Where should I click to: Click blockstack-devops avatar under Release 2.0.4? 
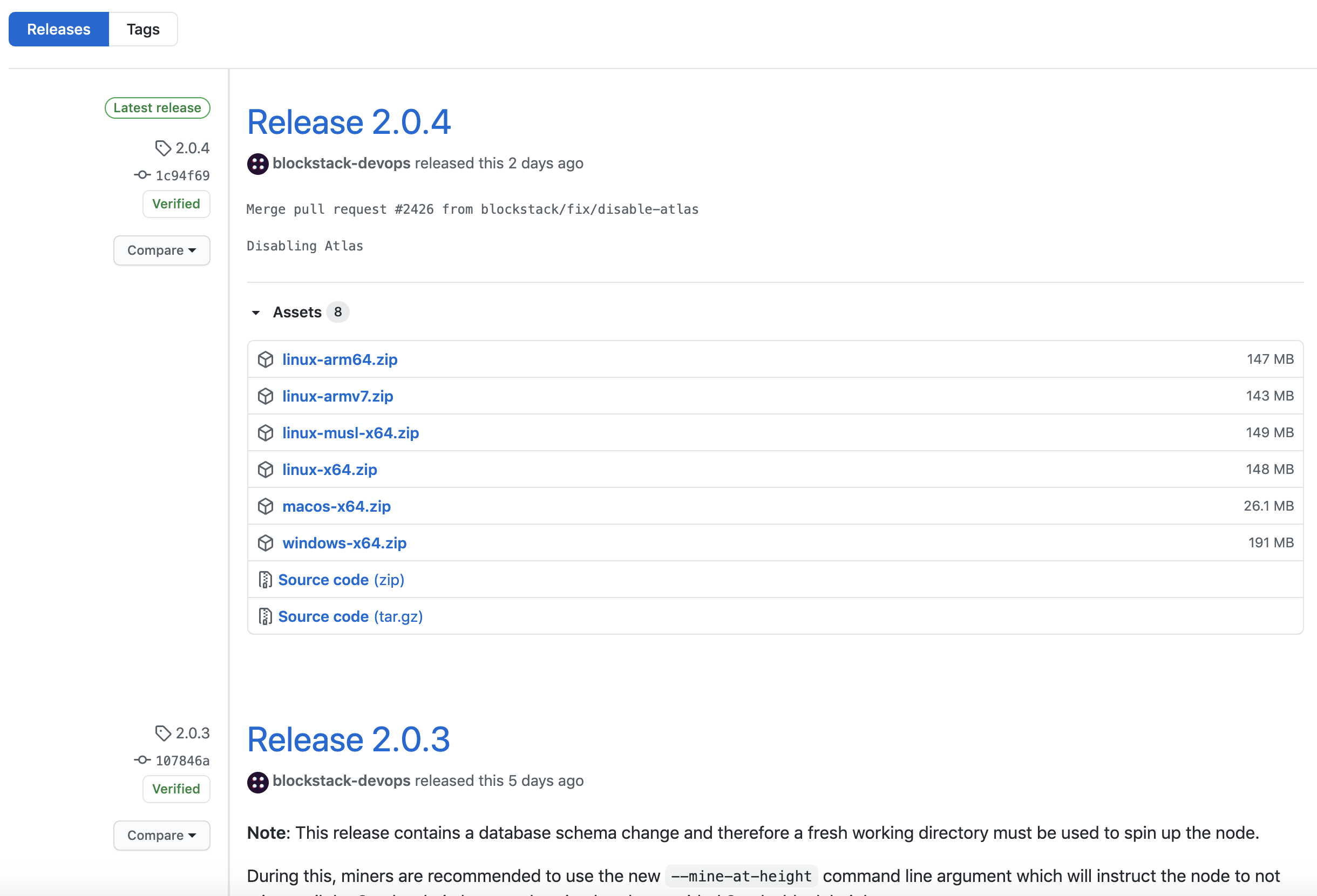point(258,164)
